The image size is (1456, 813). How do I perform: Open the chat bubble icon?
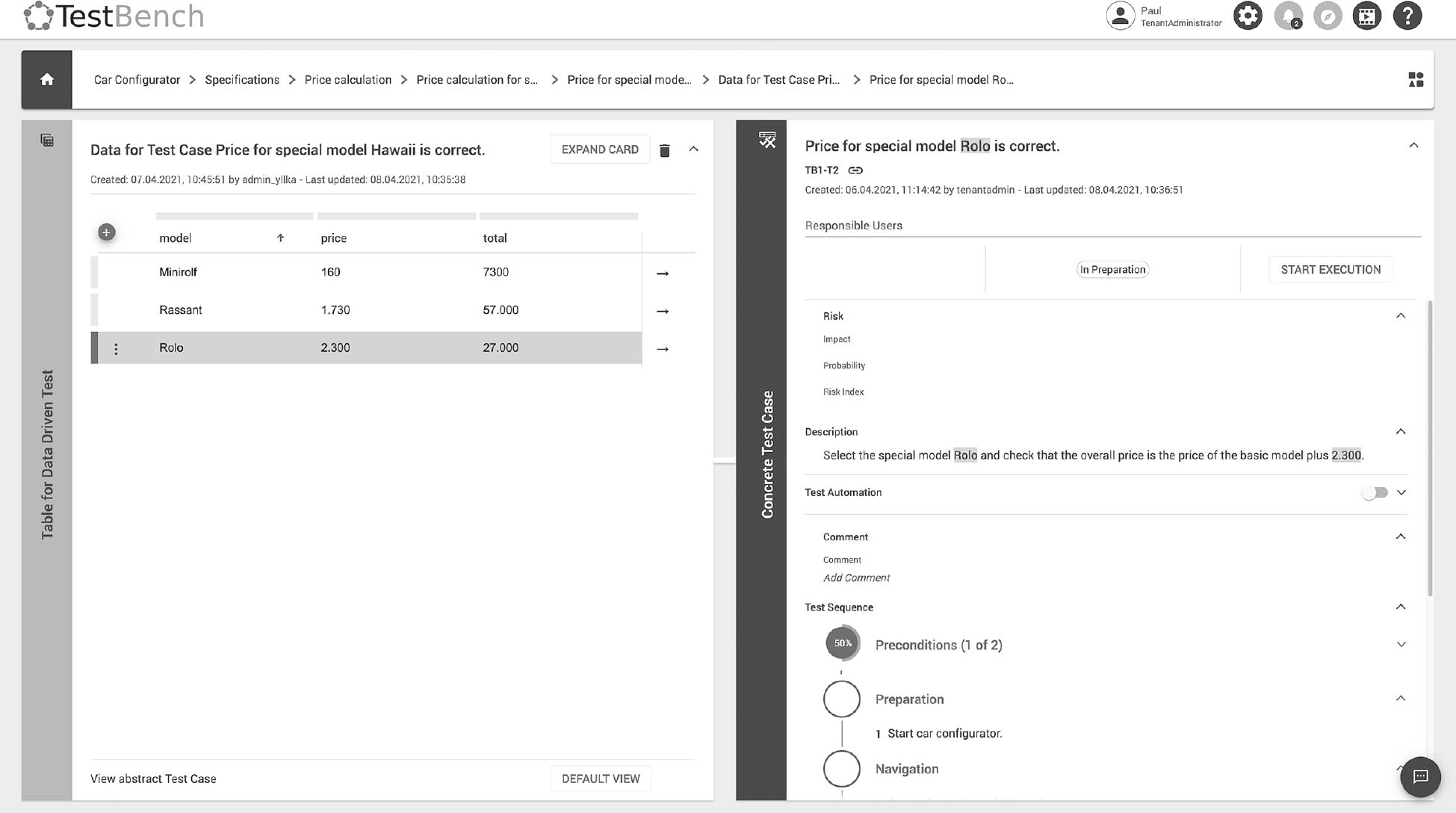tap(1419, 776)
